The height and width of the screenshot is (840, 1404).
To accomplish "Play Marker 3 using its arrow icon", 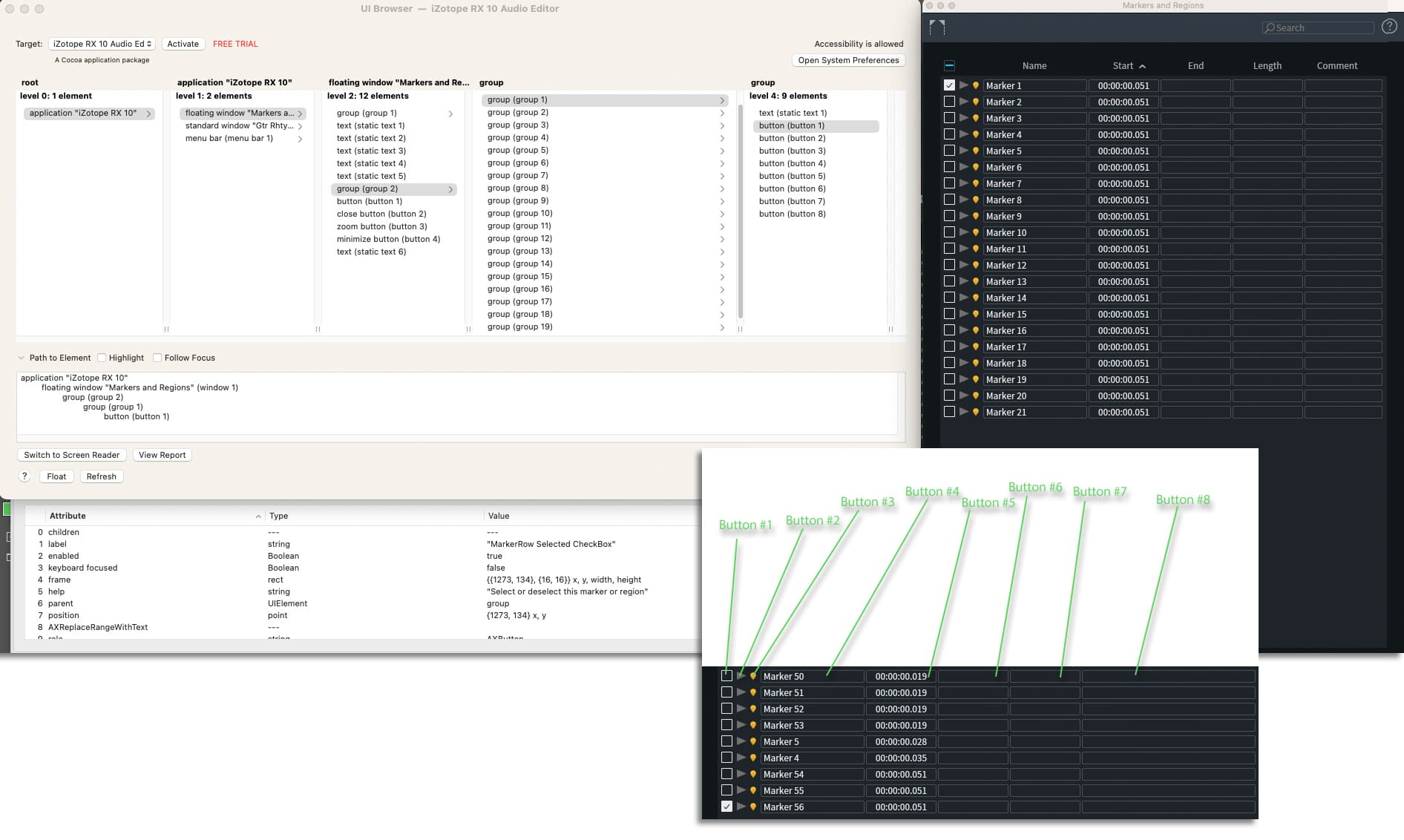I will (963, 118).
